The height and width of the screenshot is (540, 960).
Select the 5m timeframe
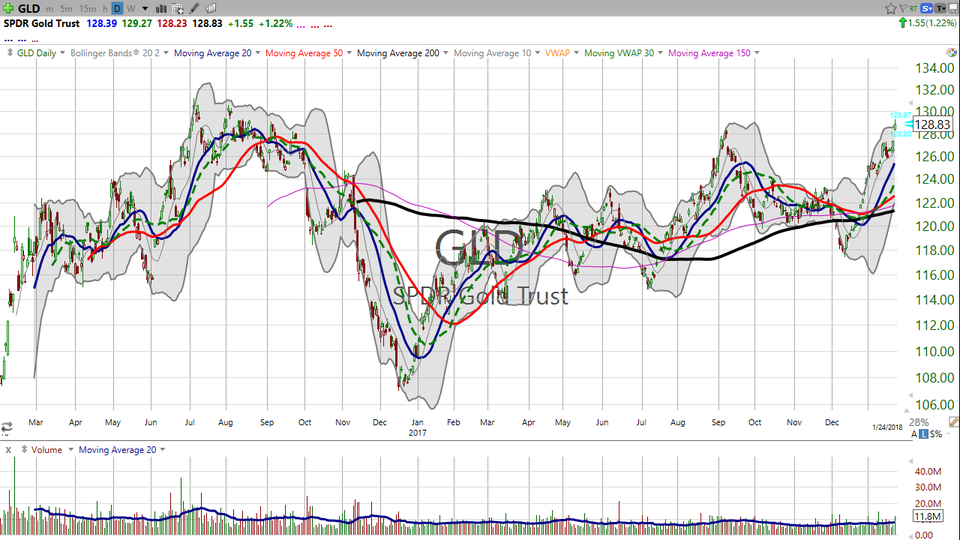[66, 9]
